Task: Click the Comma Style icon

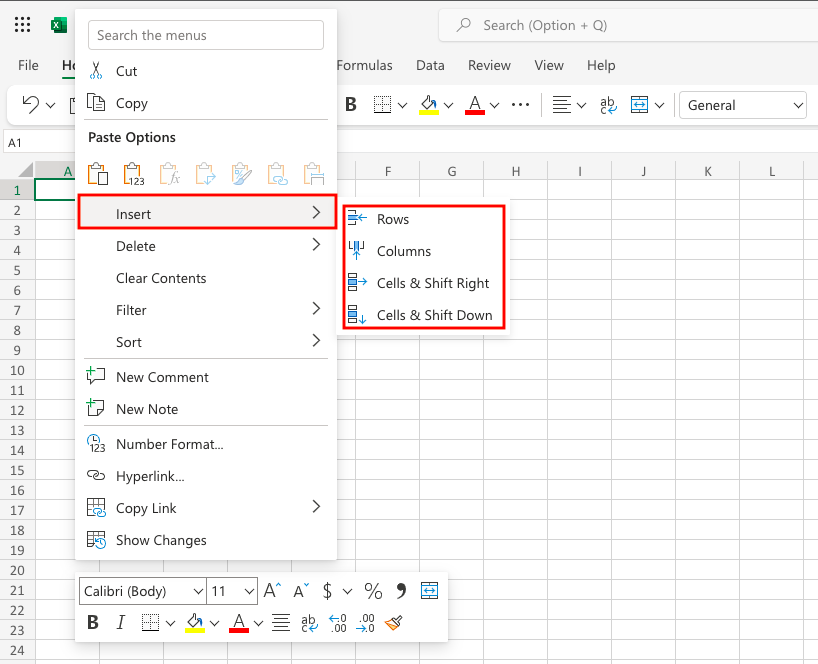Action: (x=401, y=591)
